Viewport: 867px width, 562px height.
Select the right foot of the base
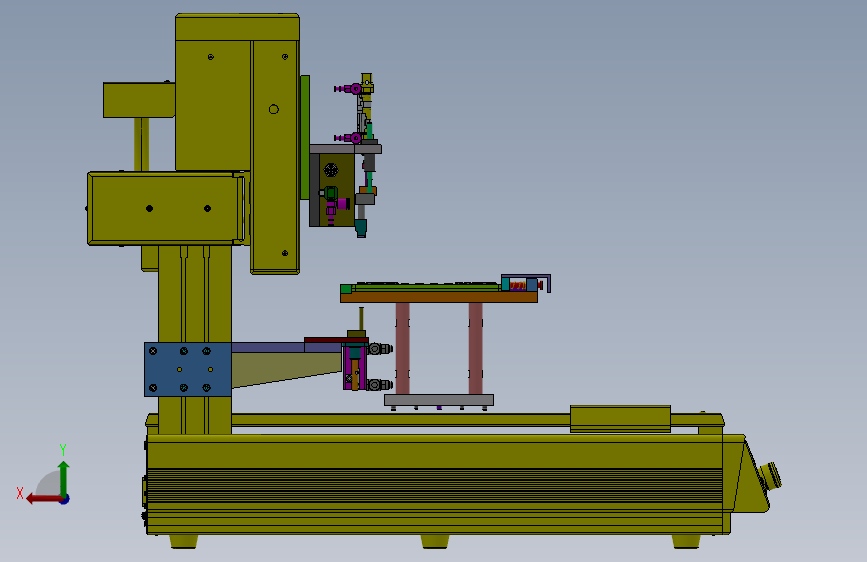(x=686, y=541)
